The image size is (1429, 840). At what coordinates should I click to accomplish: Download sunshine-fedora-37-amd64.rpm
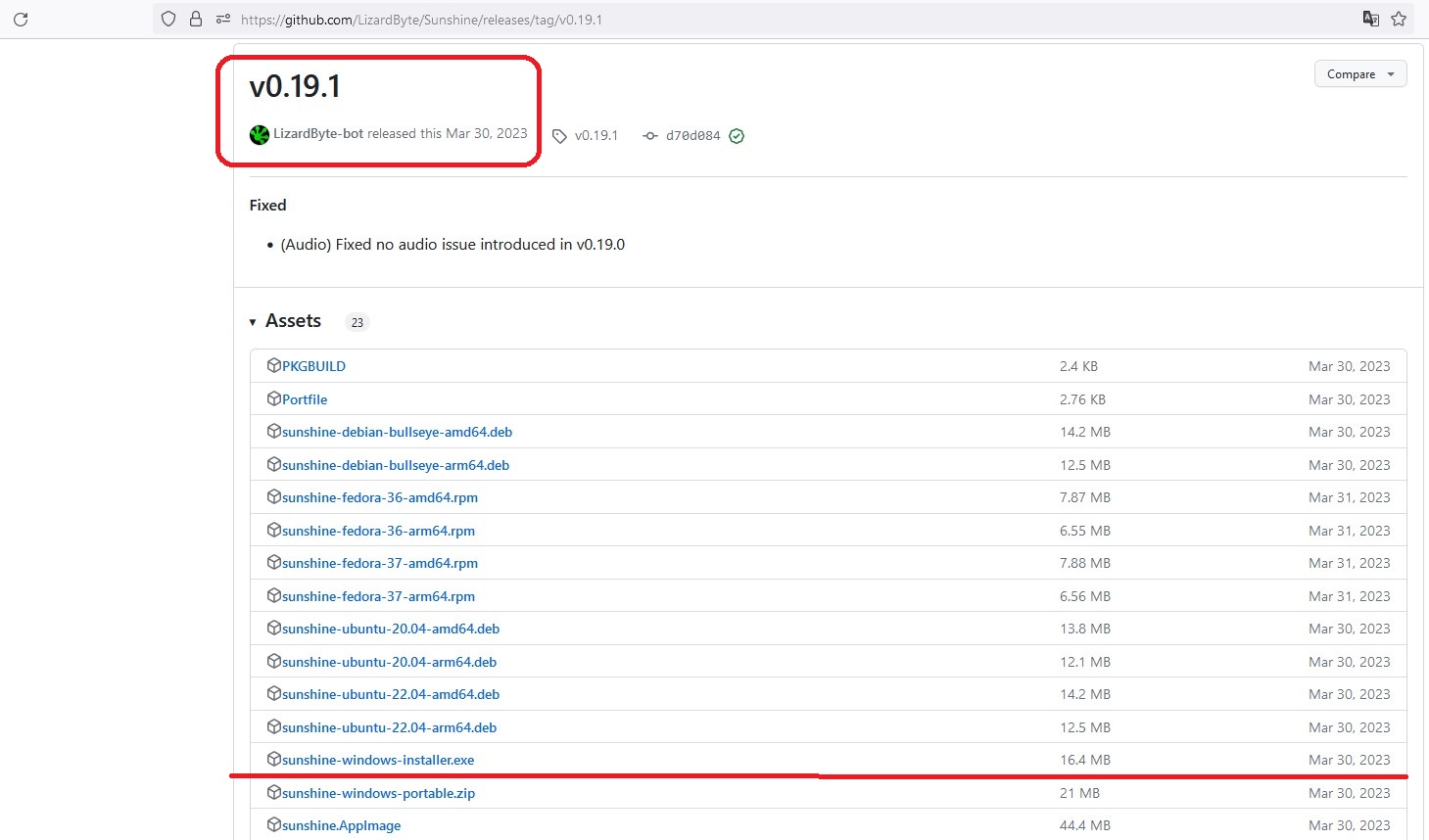(380, 563)
